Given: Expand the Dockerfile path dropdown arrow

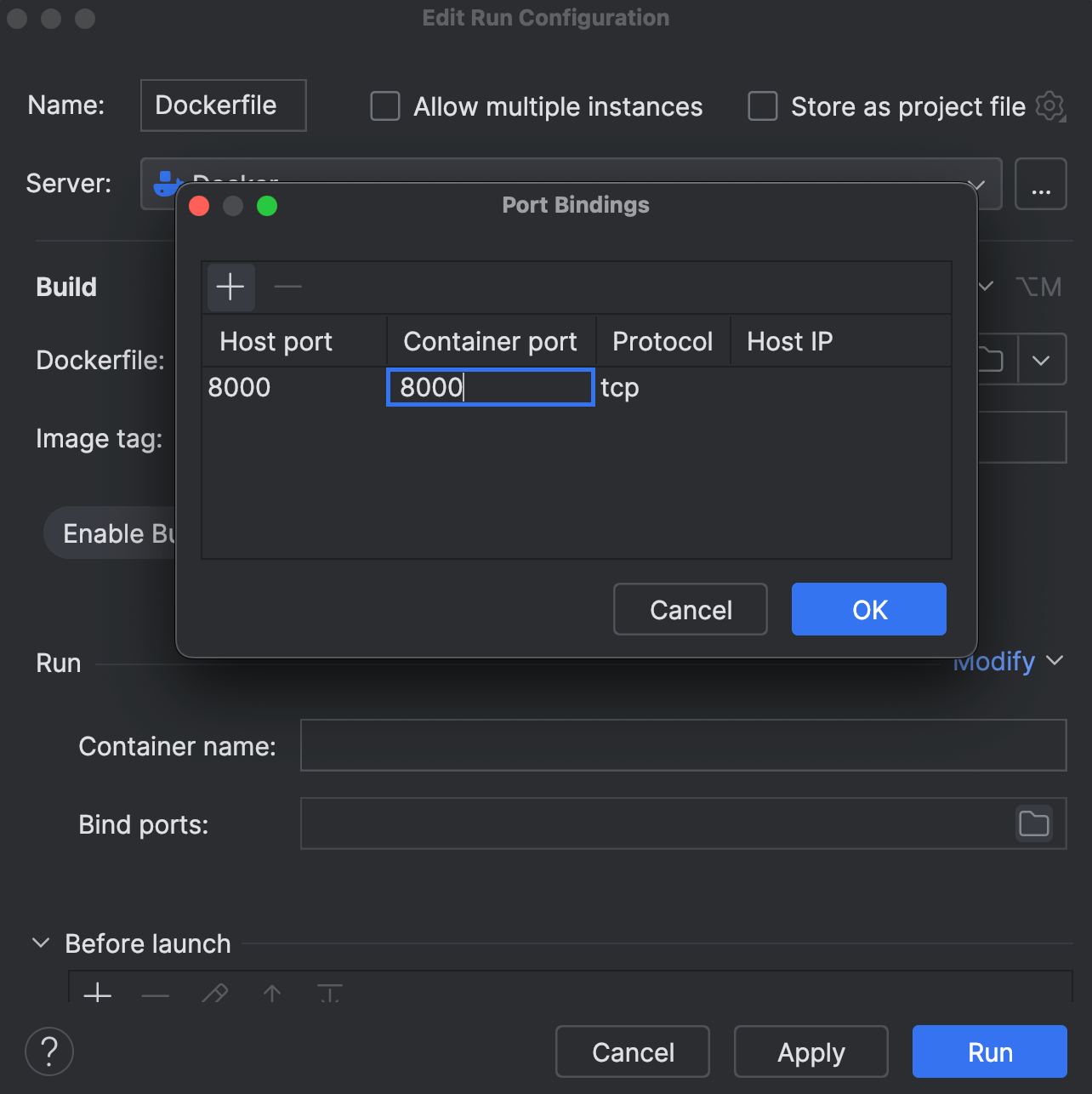Looking at the screenshot, I should pos(1041,360).
